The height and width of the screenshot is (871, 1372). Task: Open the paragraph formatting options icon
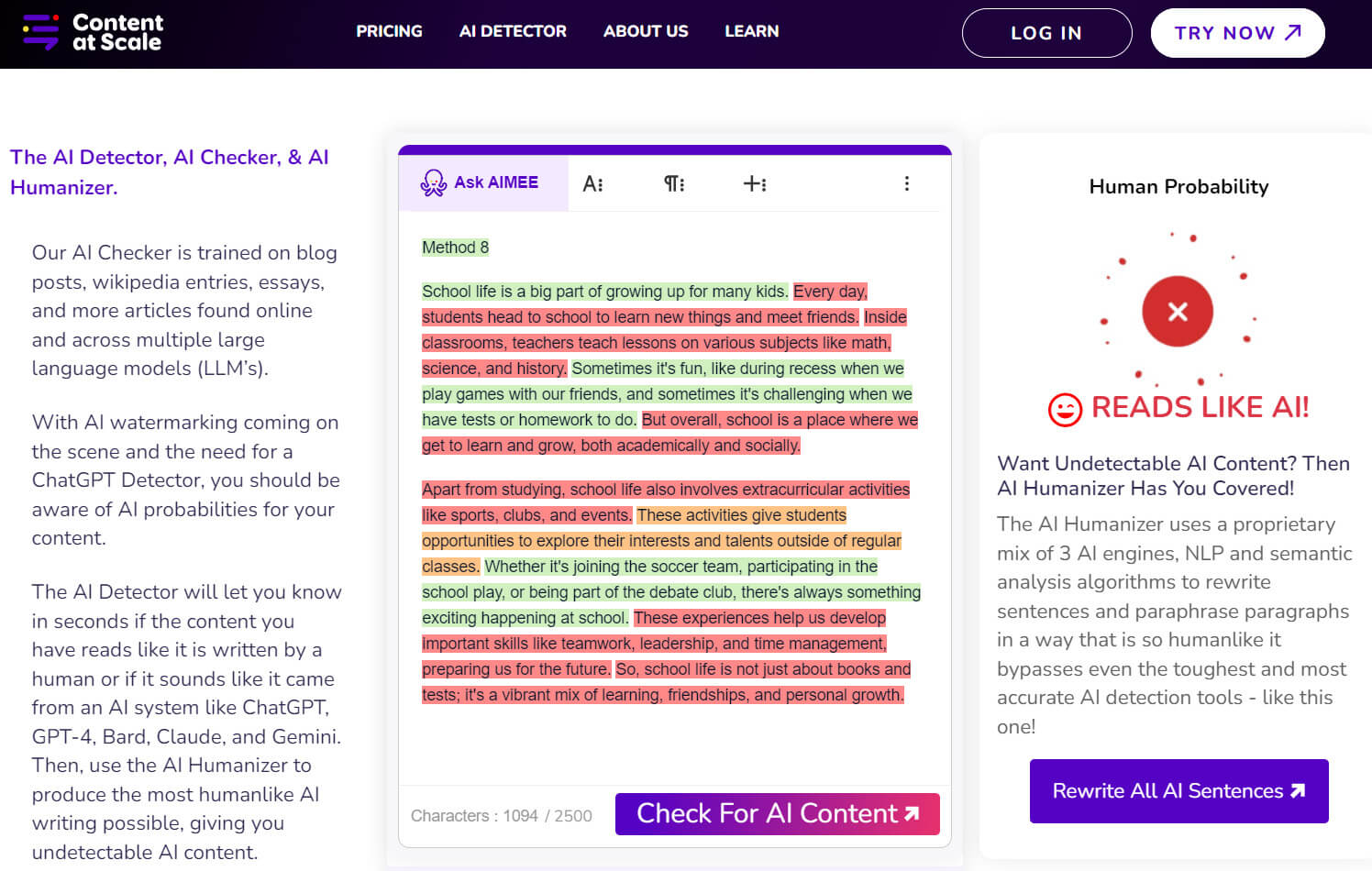click(x=674, y=183)
